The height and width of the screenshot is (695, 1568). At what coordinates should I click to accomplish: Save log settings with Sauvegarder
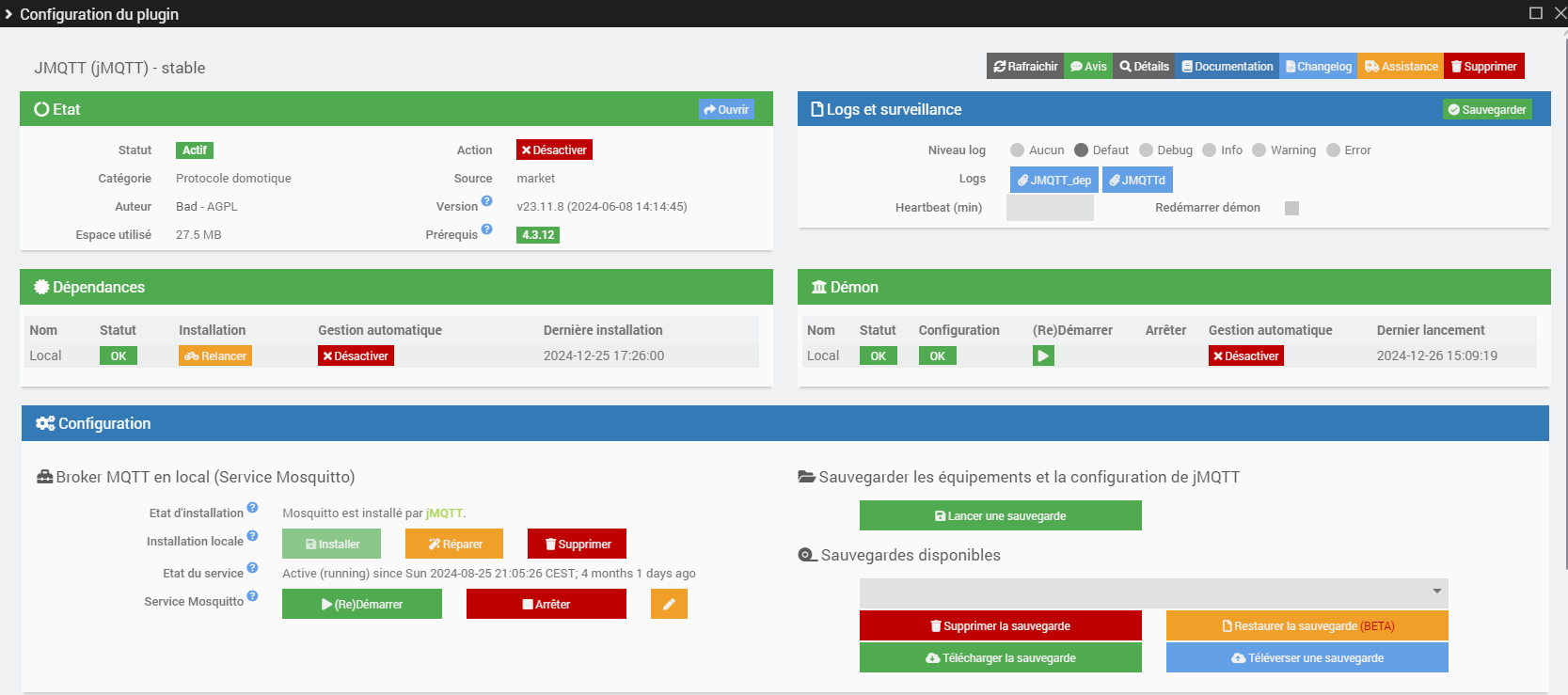point(1487,109)
